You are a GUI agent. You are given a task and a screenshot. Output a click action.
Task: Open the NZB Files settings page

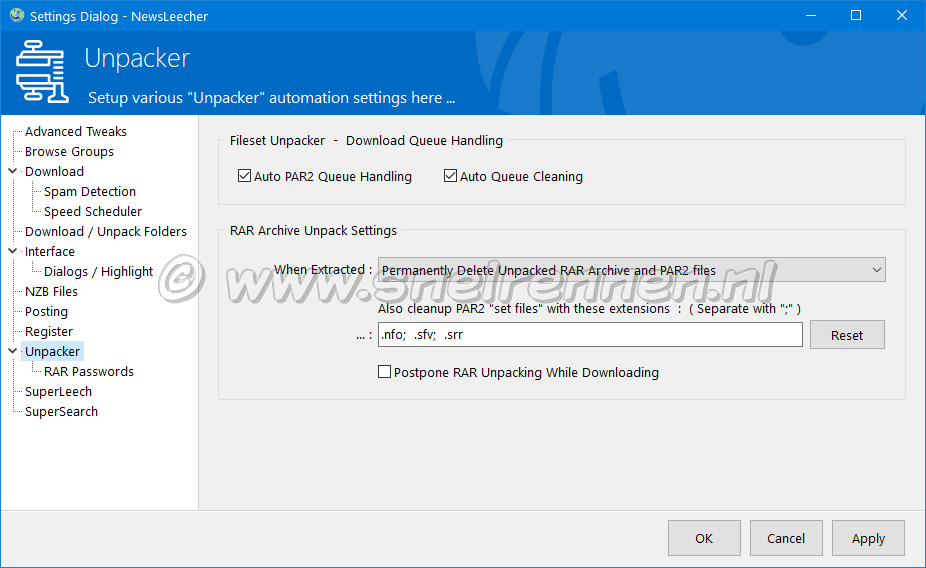51,292
